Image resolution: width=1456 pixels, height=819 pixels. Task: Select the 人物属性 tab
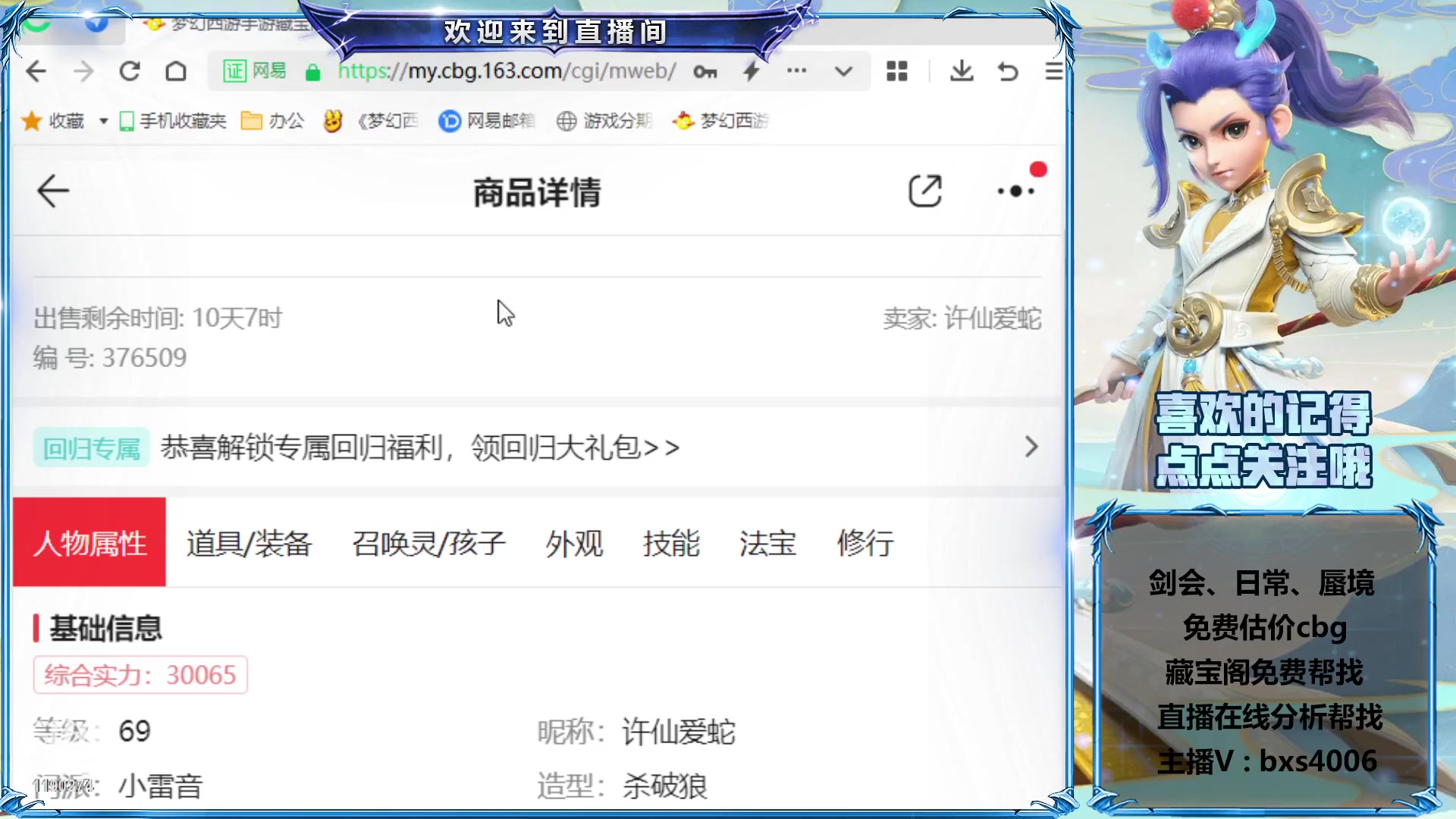(x=89, y=542)
